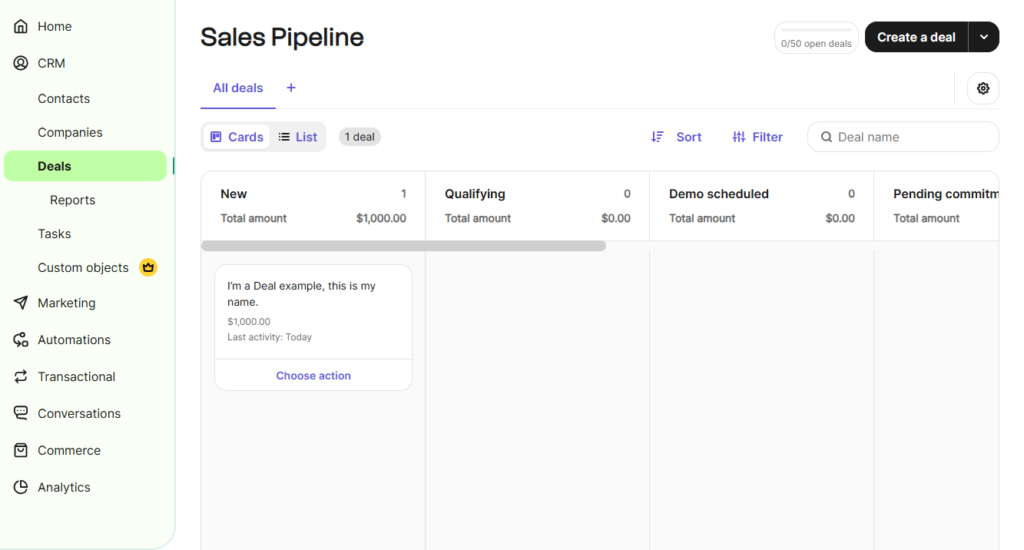Click Choose action on deal card
Screen dimensions: 1024x550
[313, 376]
